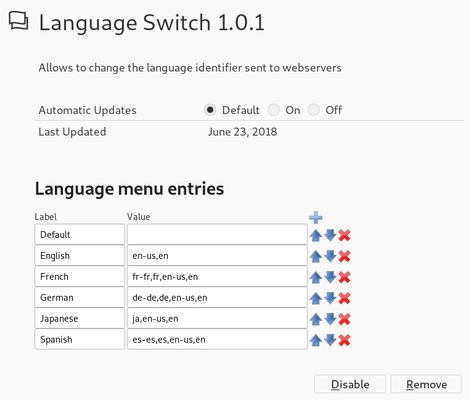Turn Automatic Updates On
The image size is (469, 400).
coord(273,110)
